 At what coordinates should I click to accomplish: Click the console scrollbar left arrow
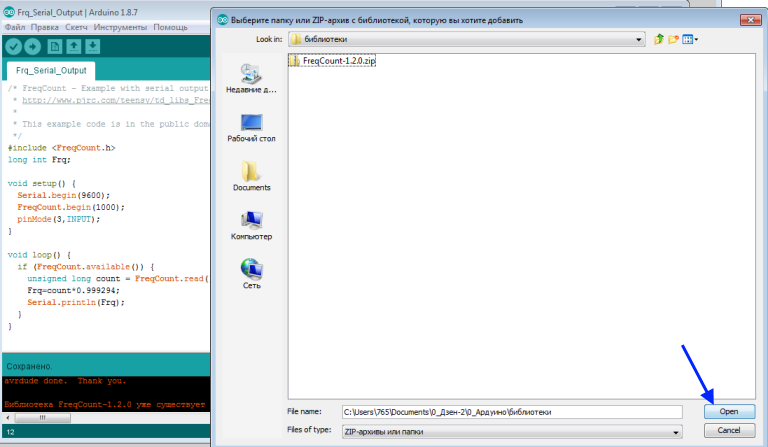7,418
